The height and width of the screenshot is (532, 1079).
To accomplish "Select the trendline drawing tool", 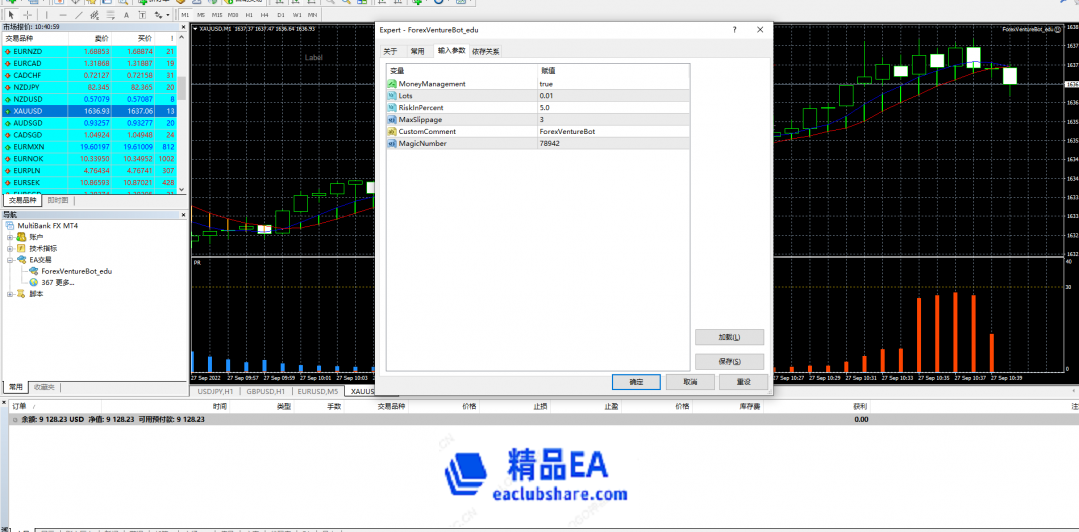I will pyautogui.click(x=79, y=14).
